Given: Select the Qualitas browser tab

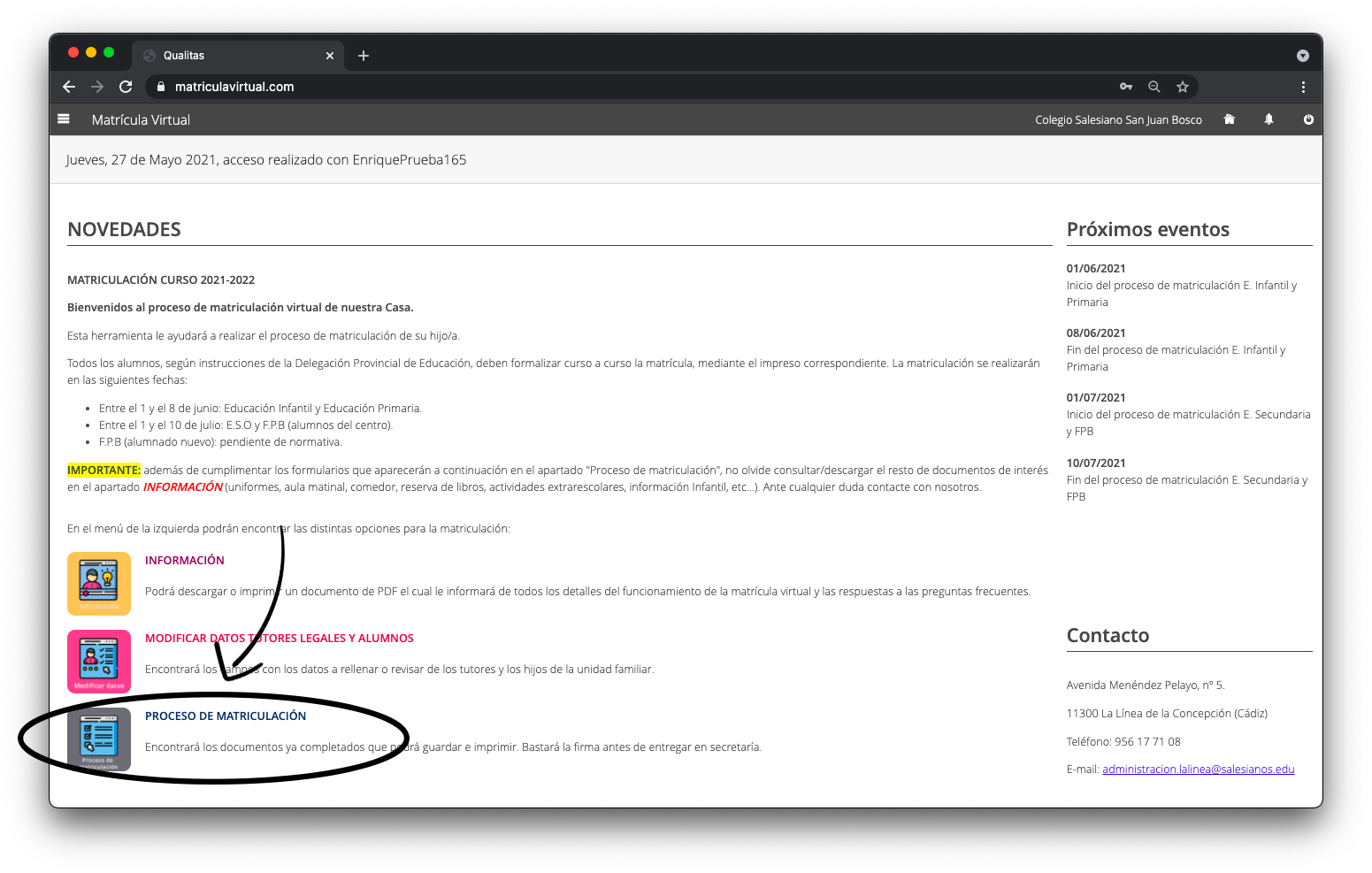Looking at the screenshot, I should tap(239, 56).
